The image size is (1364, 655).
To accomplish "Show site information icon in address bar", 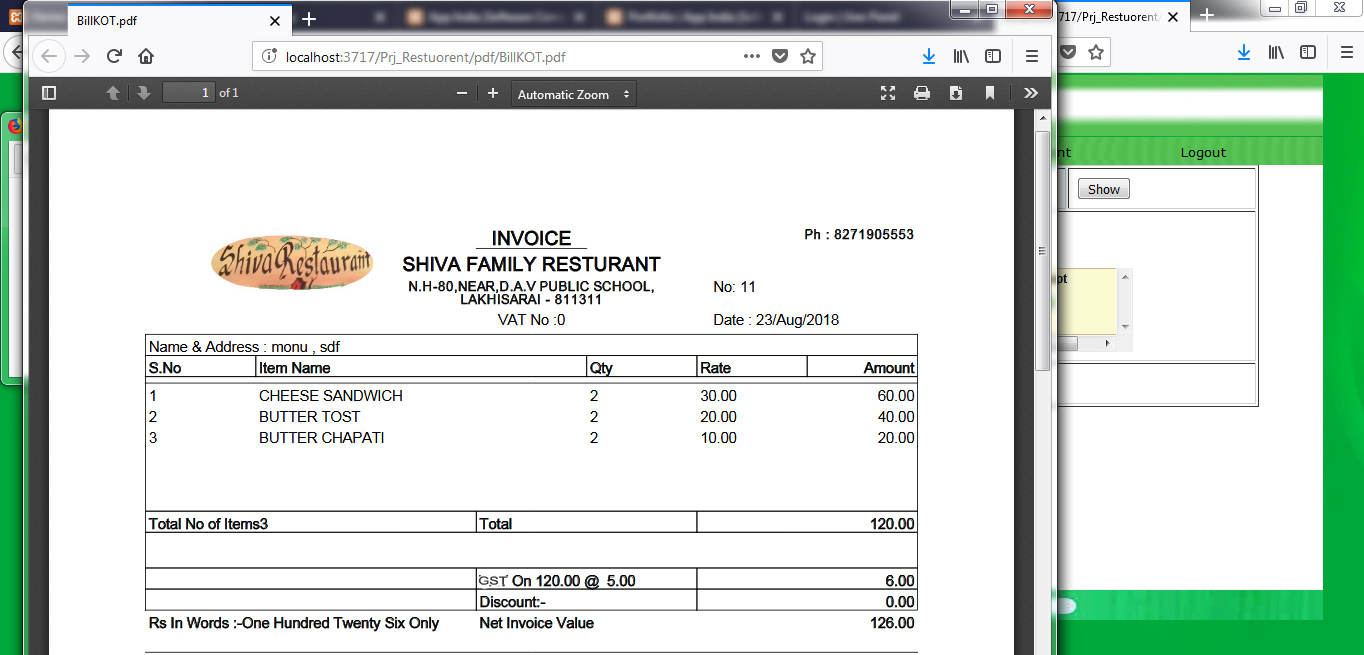I will coord(269,57).
